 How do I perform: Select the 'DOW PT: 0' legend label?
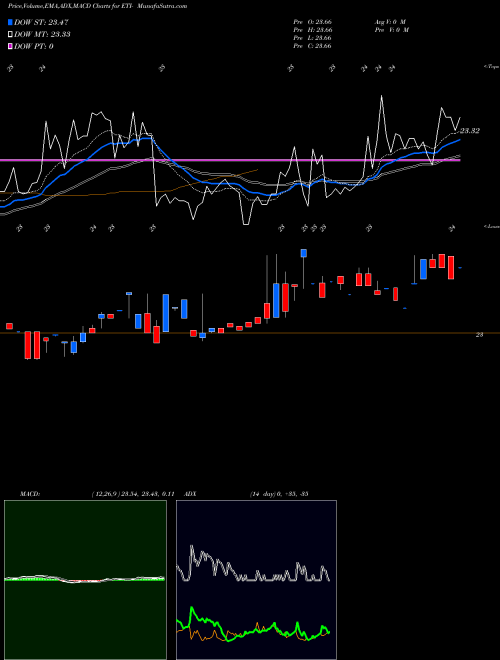[34, 46]
